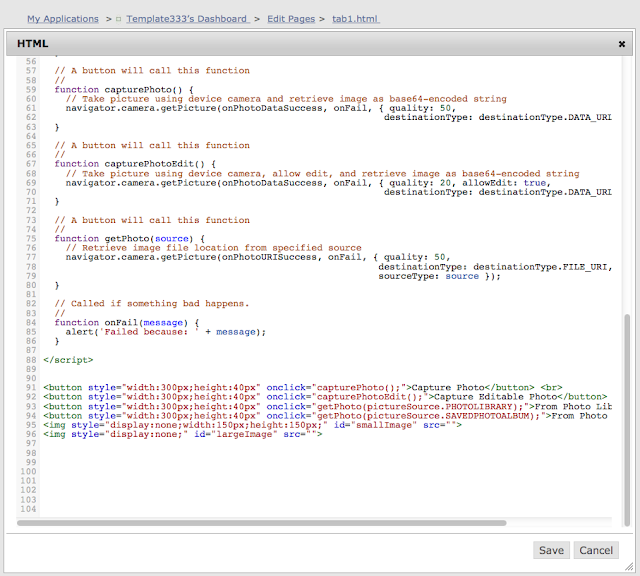Click id="smallImage" on line 95
This screenshot has width=640, height=576.
tap(376, 425)
